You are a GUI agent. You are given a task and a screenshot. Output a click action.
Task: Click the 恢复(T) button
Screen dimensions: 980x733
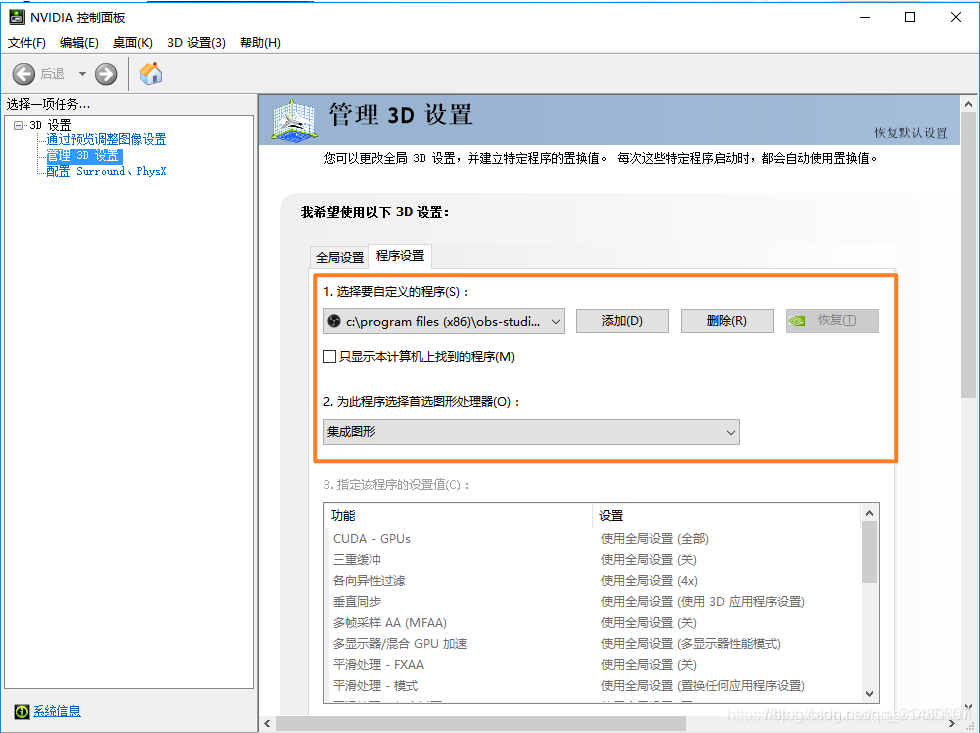click(832, 321)
